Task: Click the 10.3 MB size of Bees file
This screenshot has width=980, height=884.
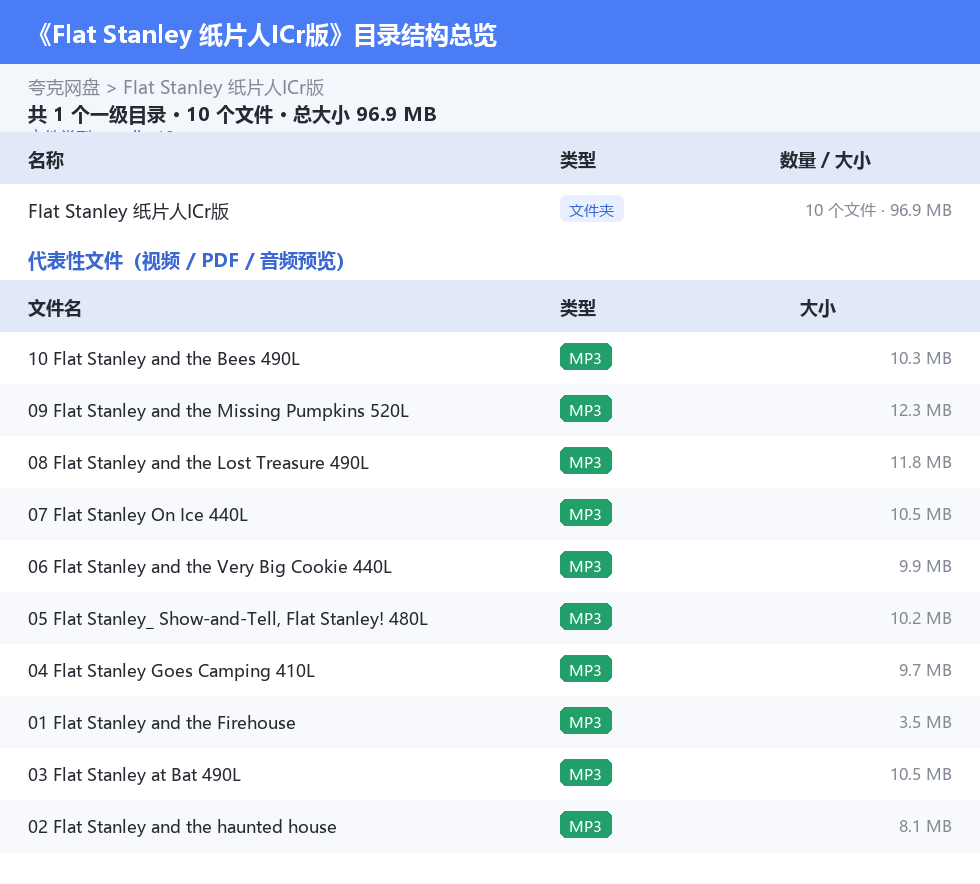Action: click(921, 358)
